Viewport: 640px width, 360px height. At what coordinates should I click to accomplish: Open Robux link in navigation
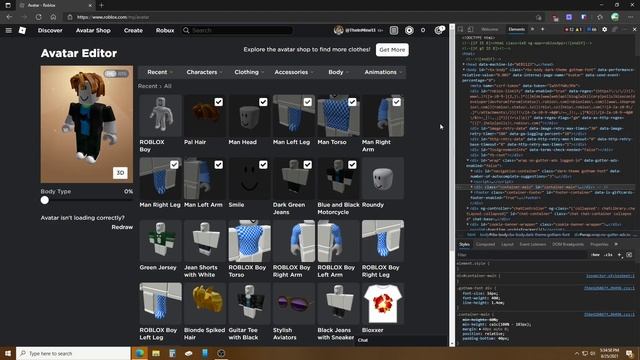(165, 30)
